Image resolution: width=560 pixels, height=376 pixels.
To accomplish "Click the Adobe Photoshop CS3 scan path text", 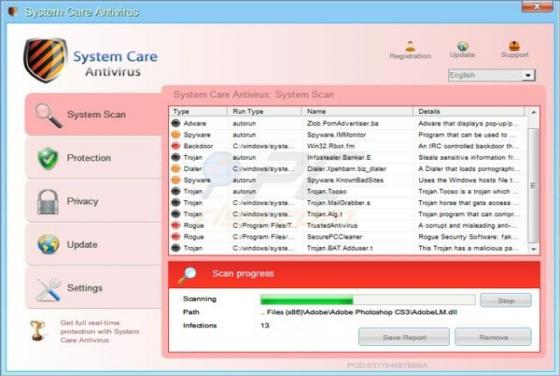I will (359, 312).
